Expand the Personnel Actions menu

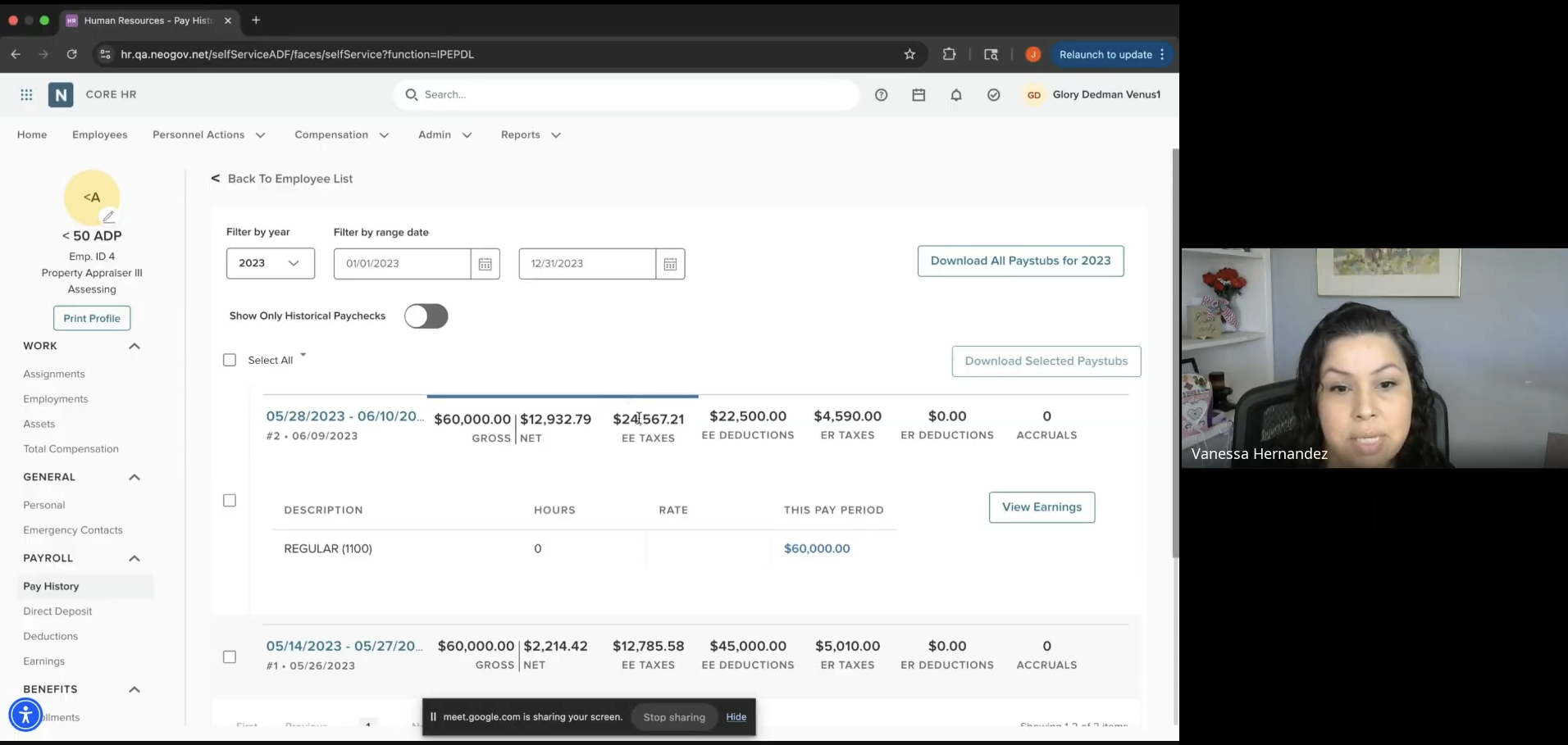(208, 135)
